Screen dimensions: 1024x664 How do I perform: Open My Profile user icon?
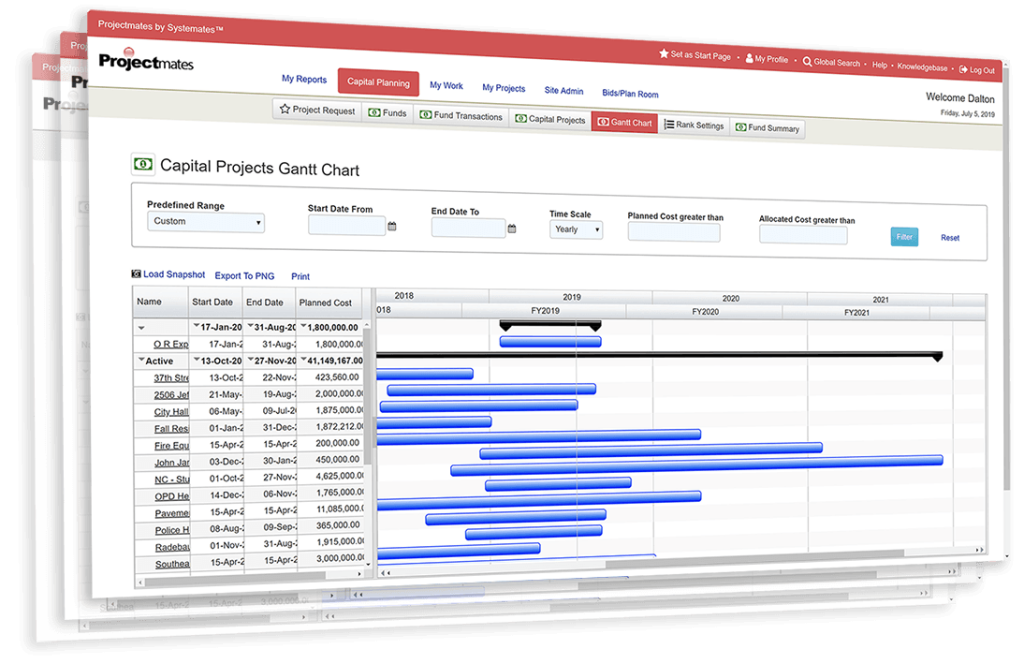click(749, 58)
